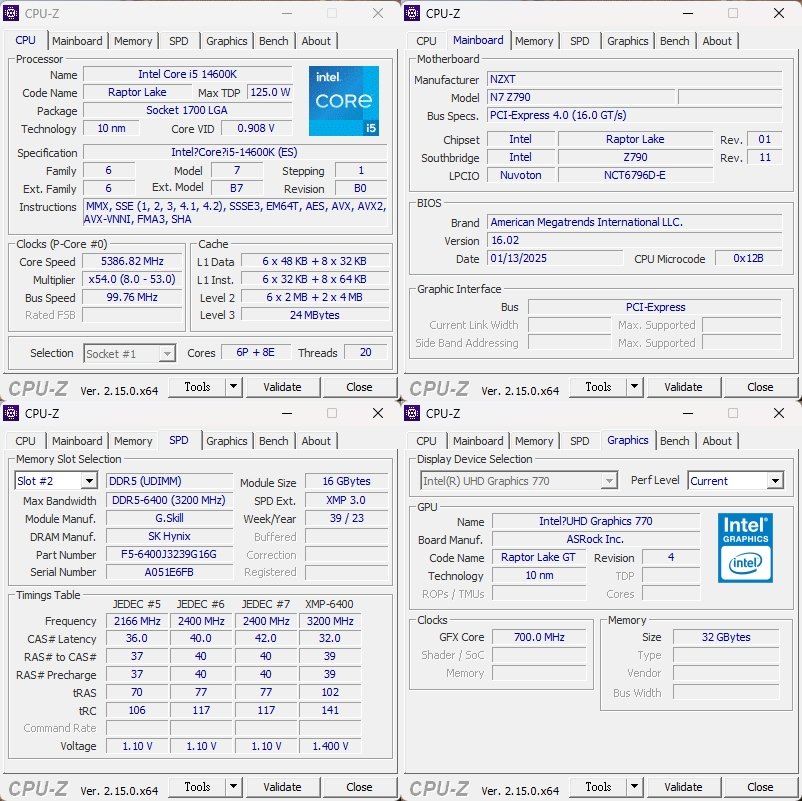The image size is (802, 801).
Task: Click the Core Speed value field
Action: pos(134,262)
